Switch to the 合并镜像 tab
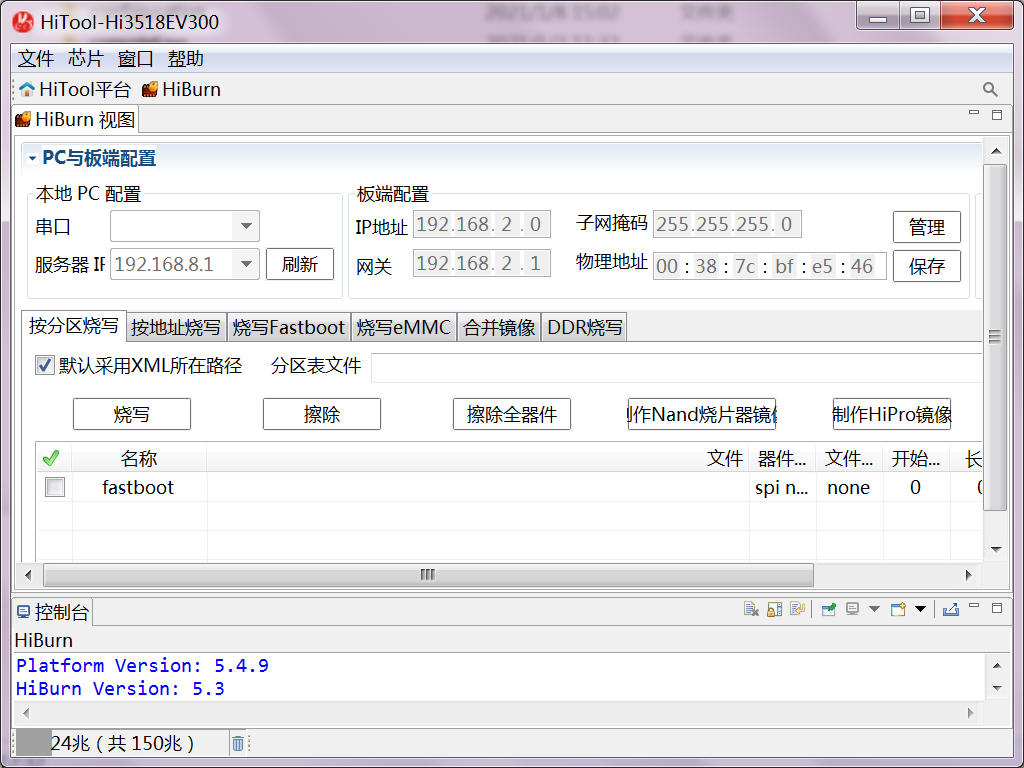 pyautogui.click(x=499, y=327)
